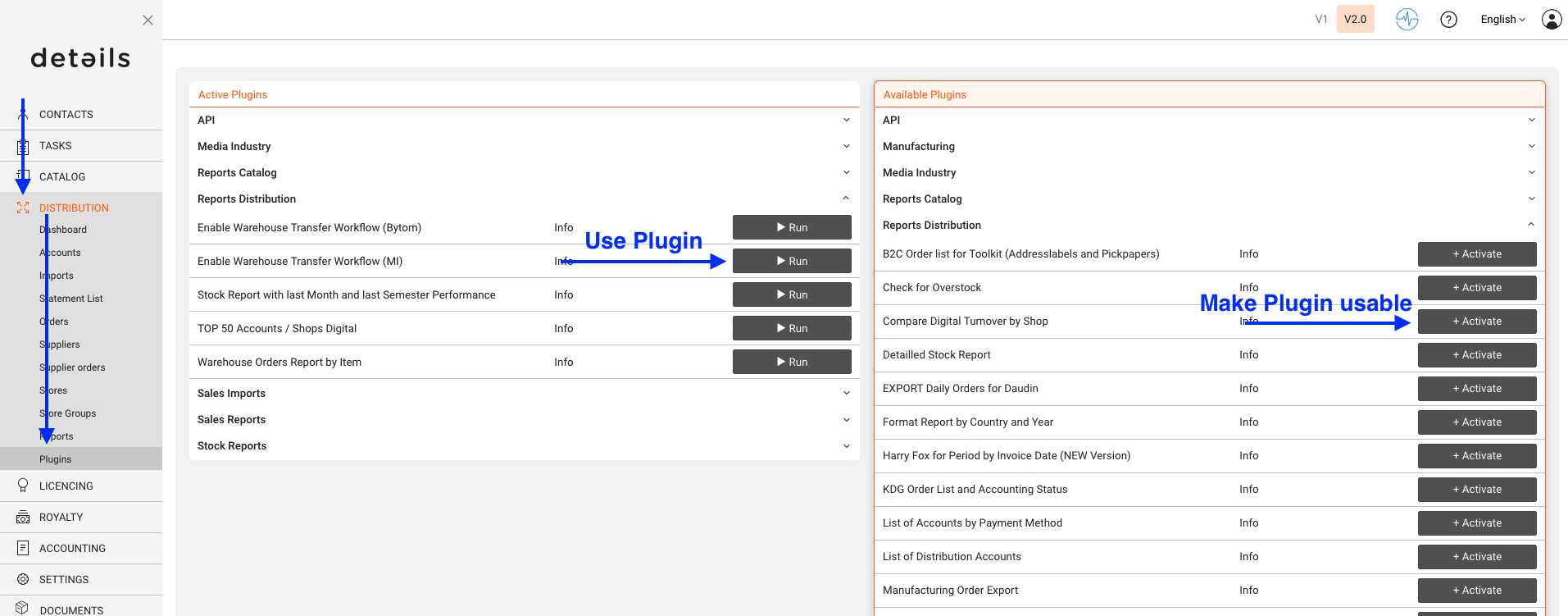This screenshot has height=616, width=1568.
Task: Open the English language dropdown
Action: pos(1502,19)
